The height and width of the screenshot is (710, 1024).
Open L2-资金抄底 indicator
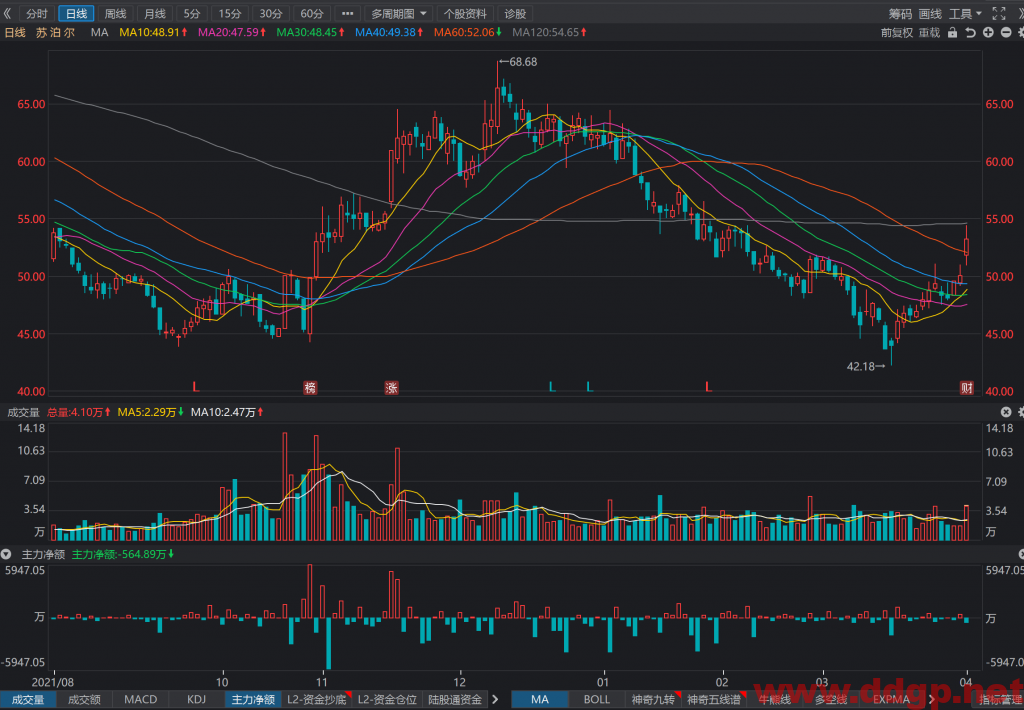pos(317,700)
